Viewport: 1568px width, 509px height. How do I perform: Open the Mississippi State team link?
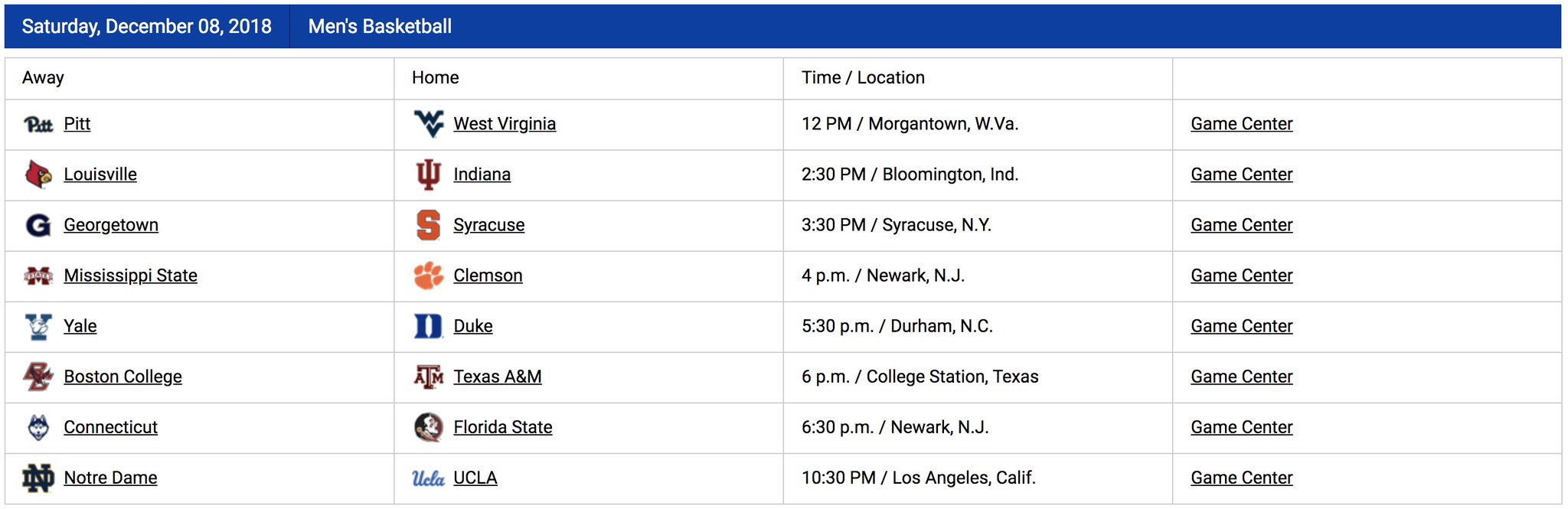[x=130, y=276]
